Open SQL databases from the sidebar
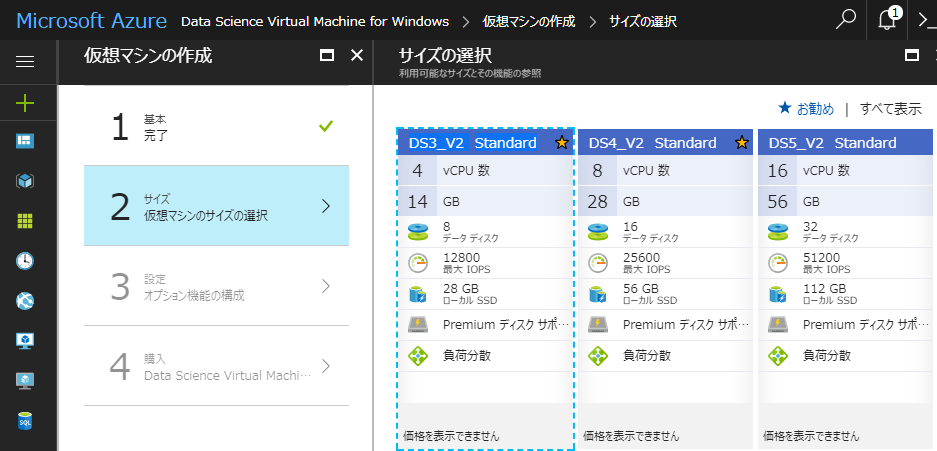Viewport: 937px width, 451px height. point(25,421)
